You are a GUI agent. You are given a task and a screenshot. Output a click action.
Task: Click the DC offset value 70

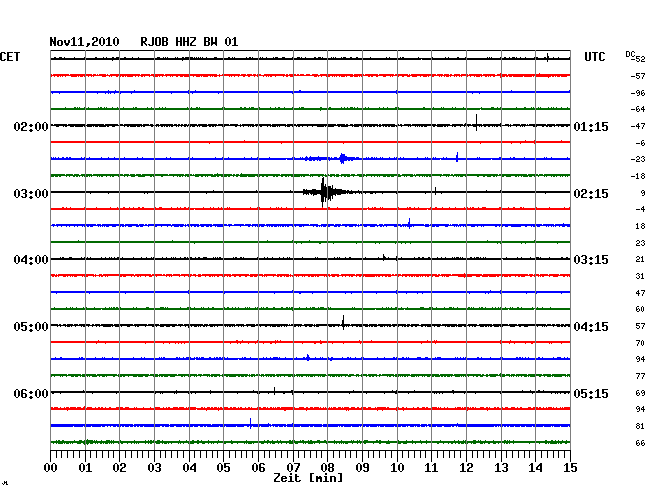pos(640,343)
